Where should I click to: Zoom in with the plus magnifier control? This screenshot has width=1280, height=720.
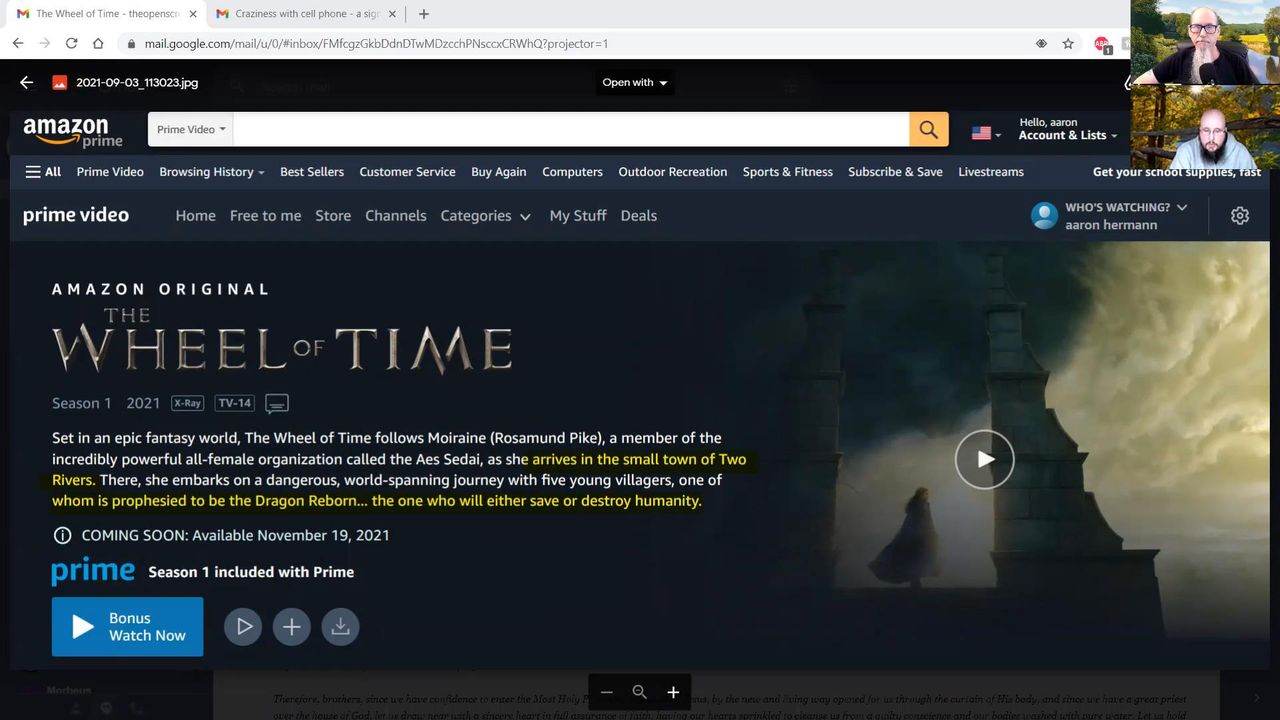coord(673,692)
